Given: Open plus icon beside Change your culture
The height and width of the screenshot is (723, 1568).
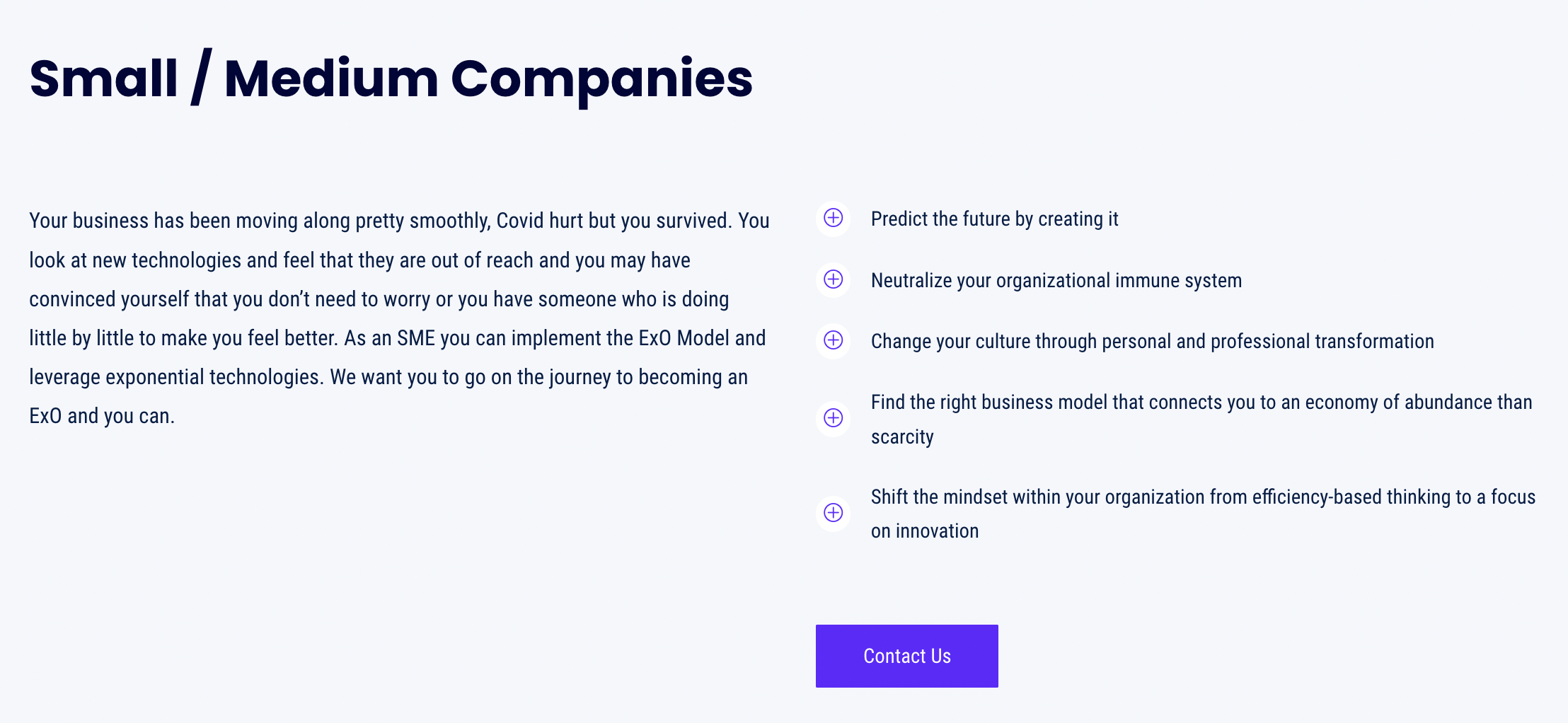Looking at the screenshot, I should pyautogui.click(x=834, y=340).
